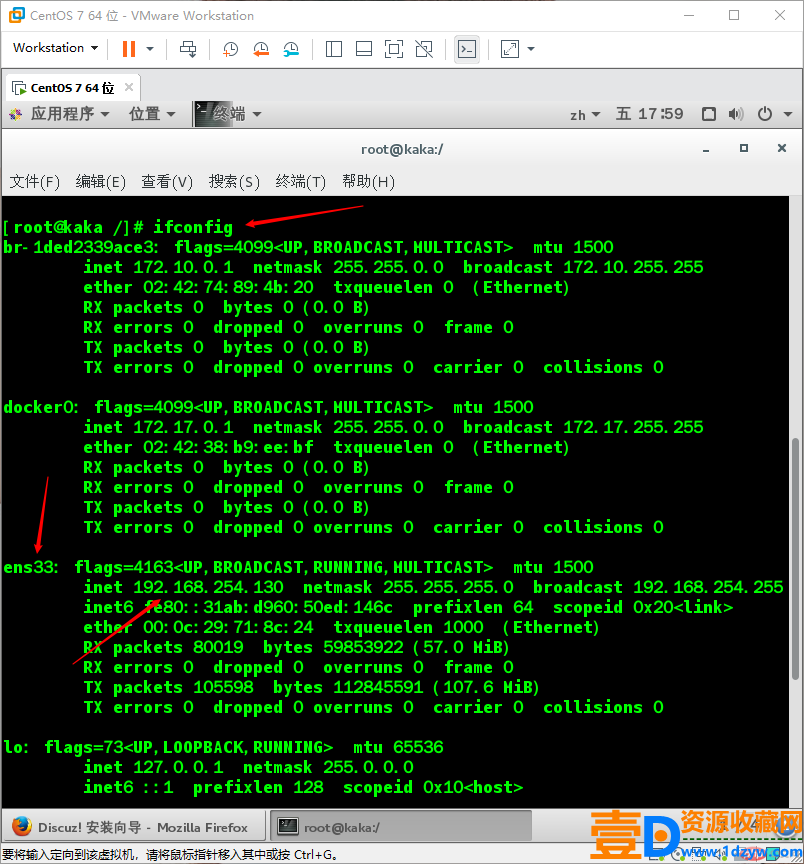Revert to the previous snapshot

click(x=261, y=49)
